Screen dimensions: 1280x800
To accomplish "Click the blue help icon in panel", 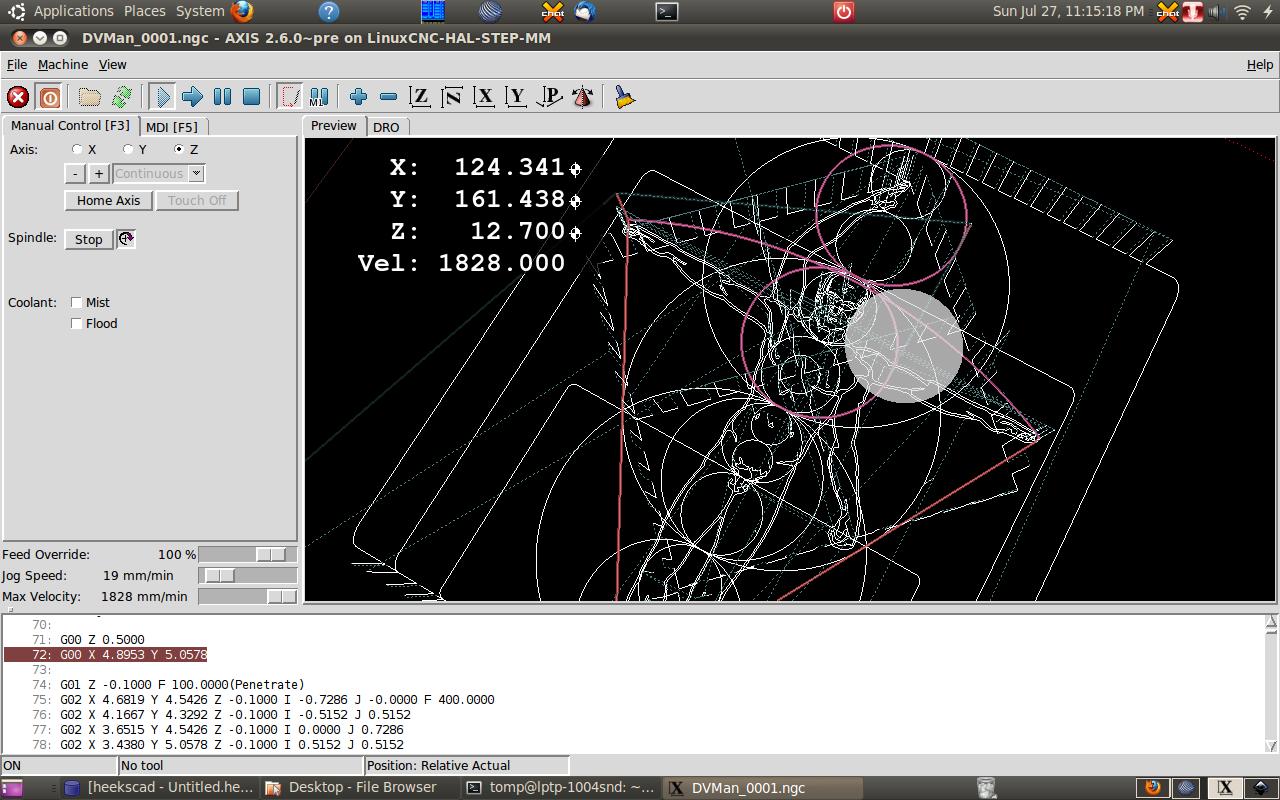I will 329,12.
